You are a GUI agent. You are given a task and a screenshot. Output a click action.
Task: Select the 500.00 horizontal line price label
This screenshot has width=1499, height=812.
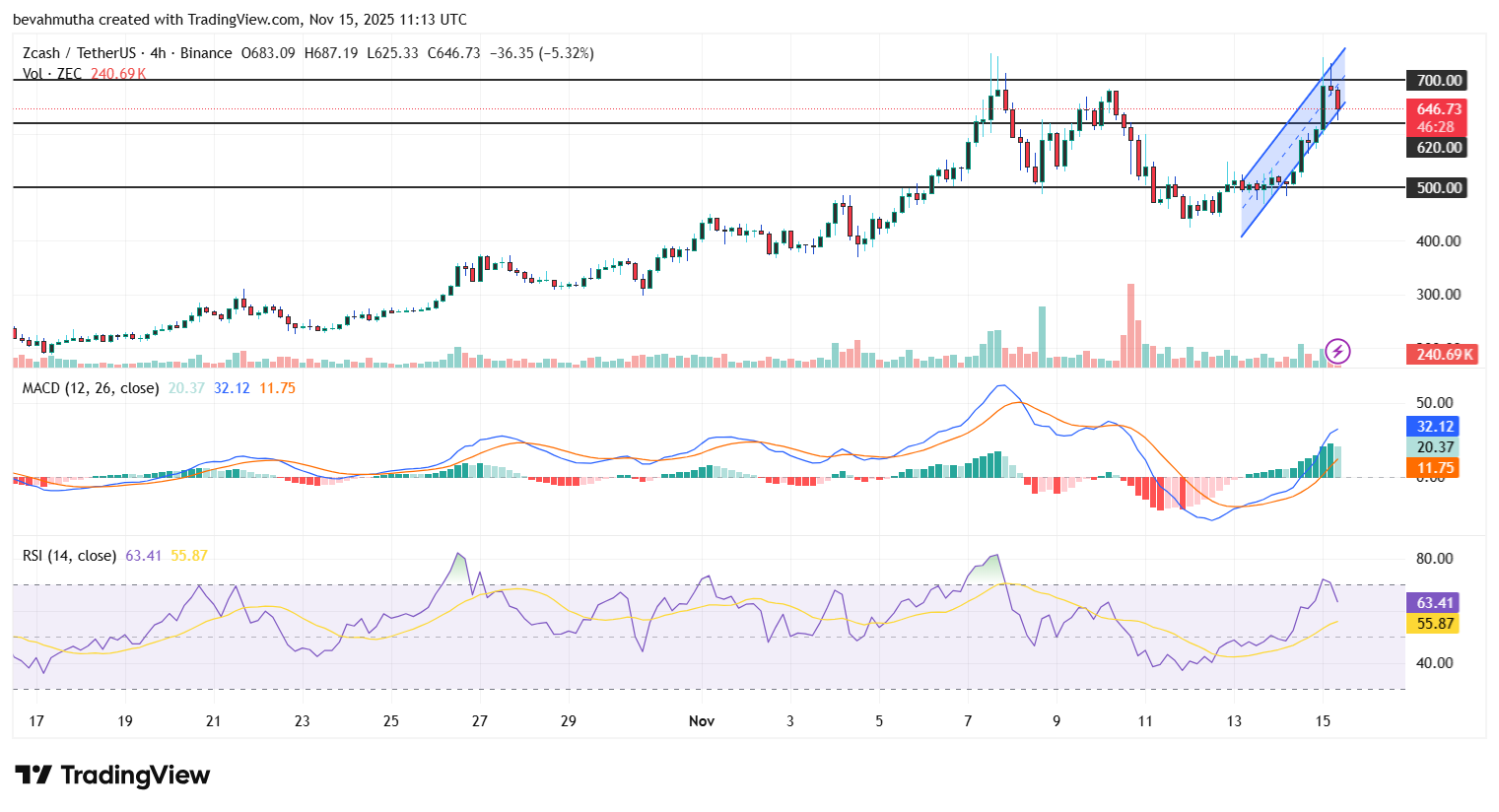(x=1439, y=188)
